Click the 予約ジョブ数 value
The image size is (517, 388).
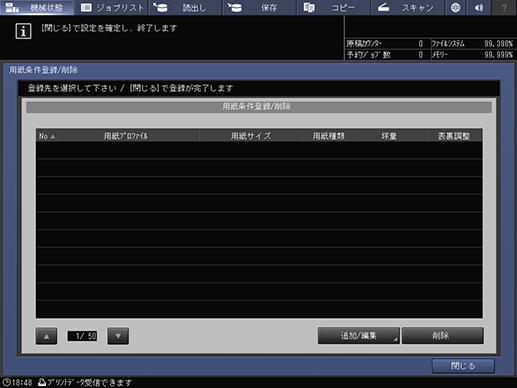(x=421, y=55)
